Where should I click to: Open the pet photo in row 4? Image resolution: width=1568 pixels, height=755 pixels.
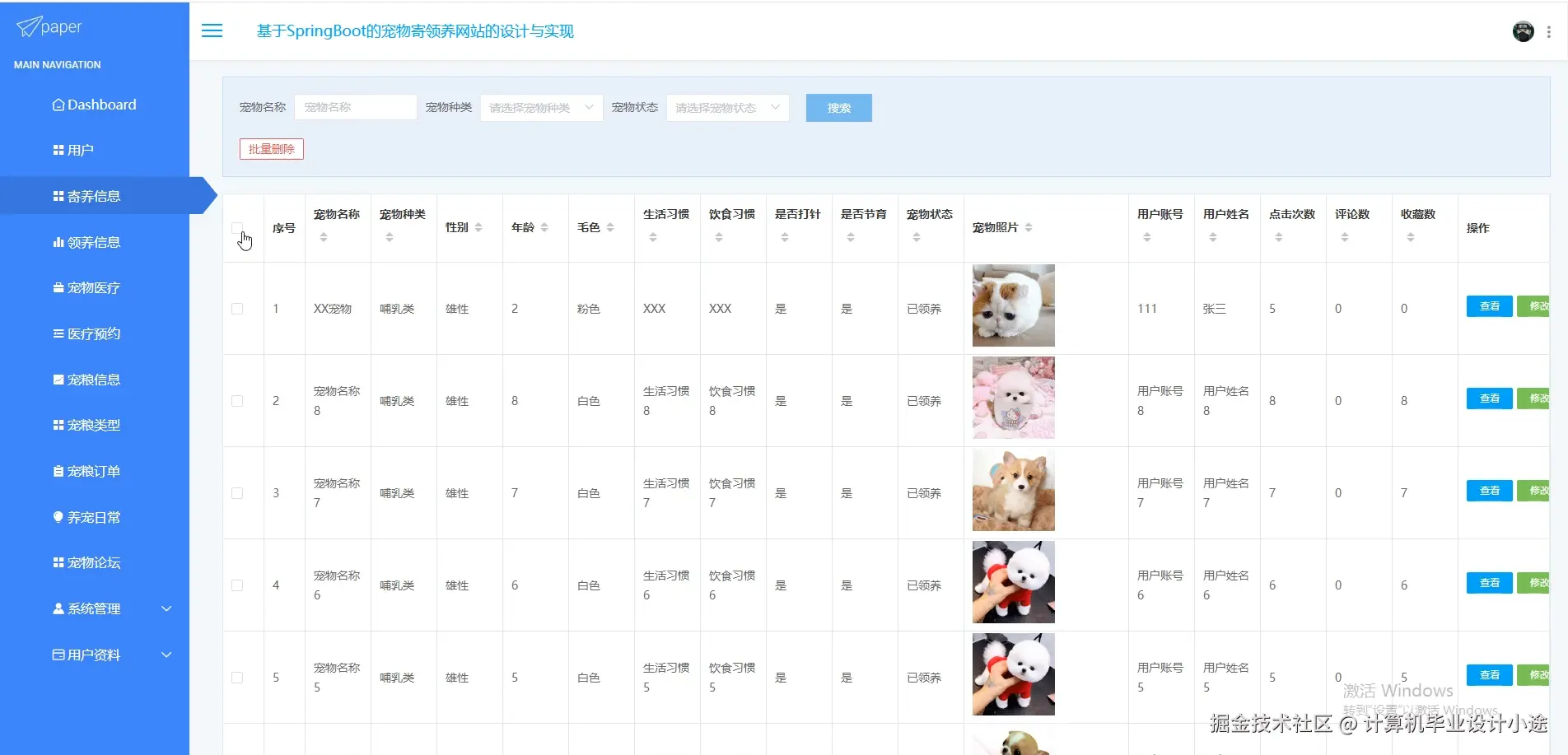point(1013,582)
